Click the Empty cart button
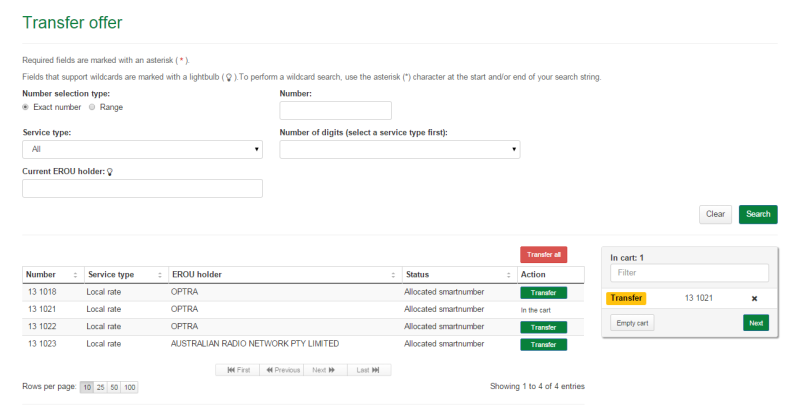 632,323
